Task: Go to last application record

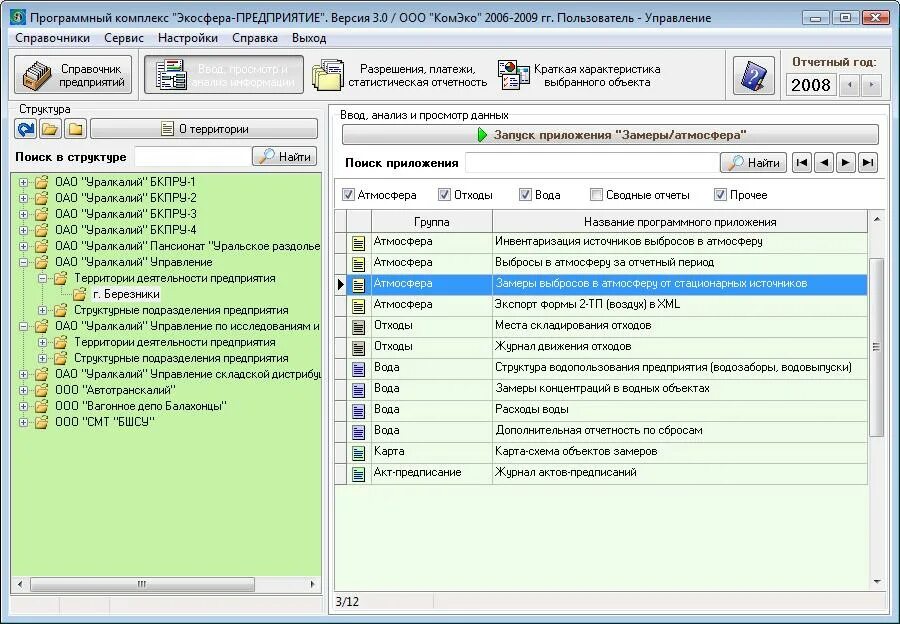Action: (868, 163)
